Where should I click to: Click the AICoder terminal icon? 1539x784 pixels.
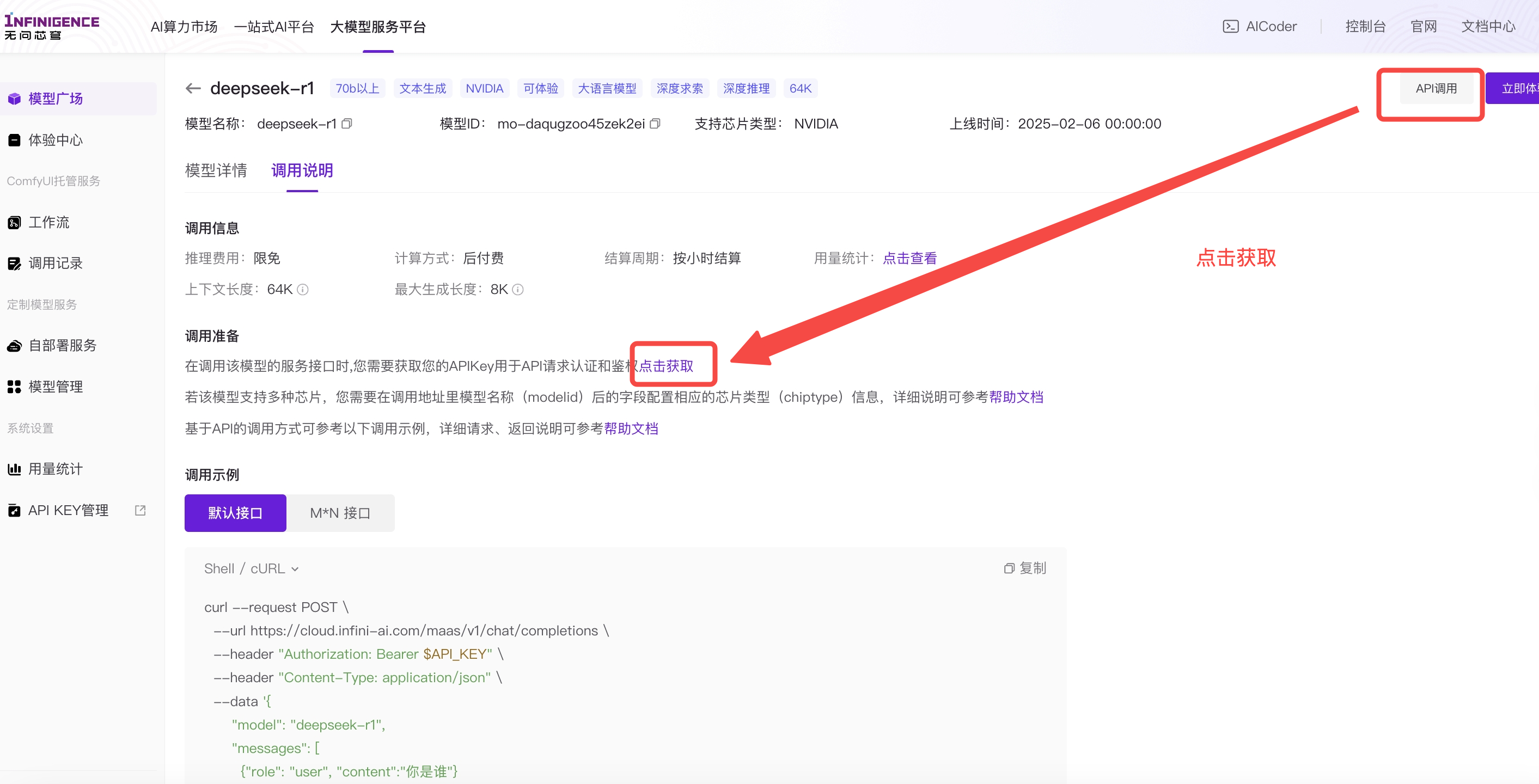point(1230,26)
